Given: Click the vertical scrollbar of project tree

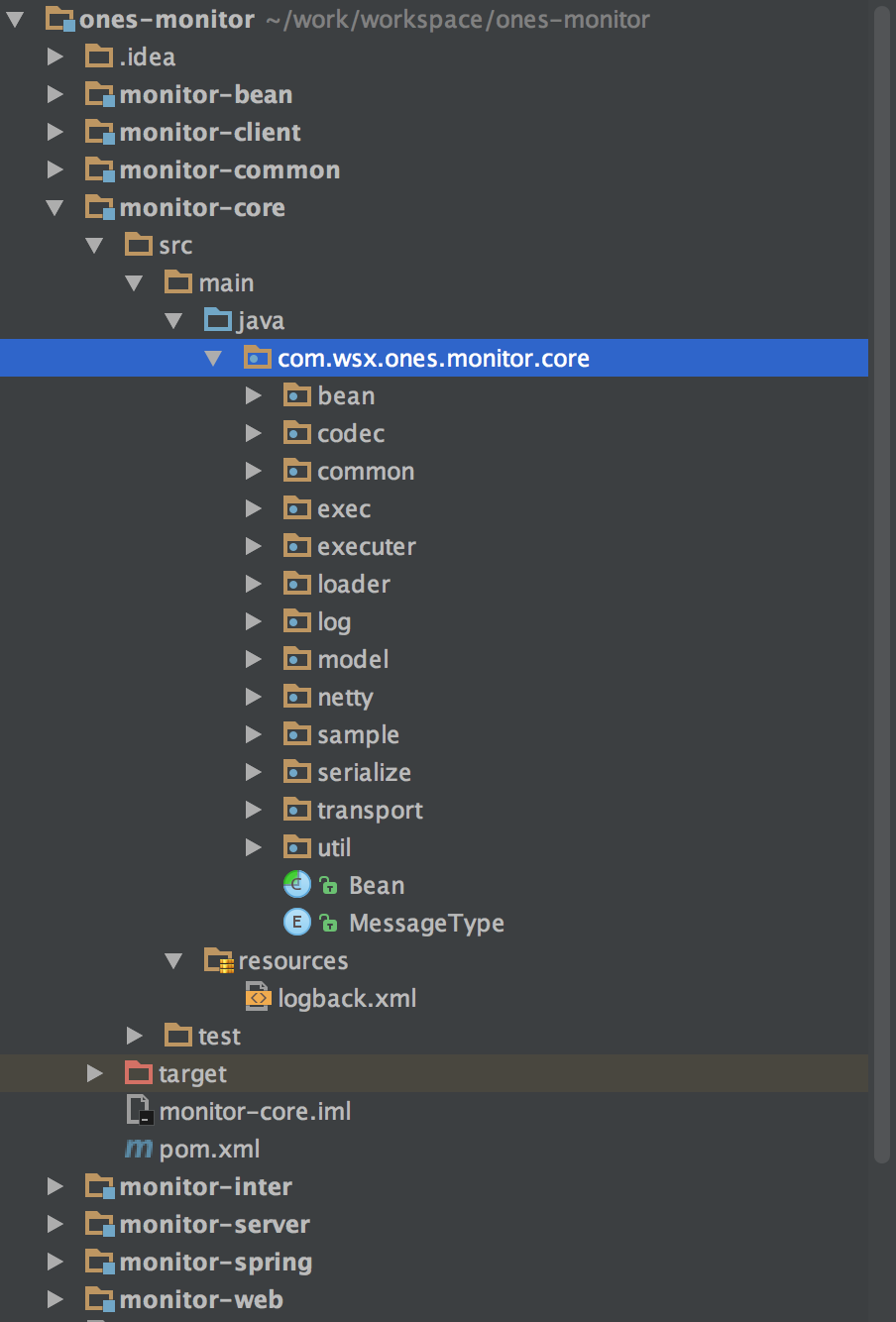Looking at the screenshot, I should [883, 585].
